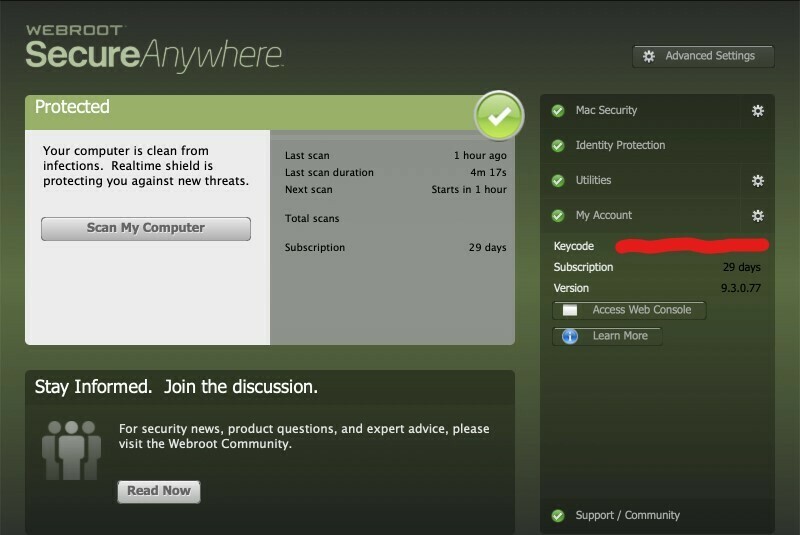Open the Support / Community section
Screen dimensions: 800x535
(x=628, y=515)
